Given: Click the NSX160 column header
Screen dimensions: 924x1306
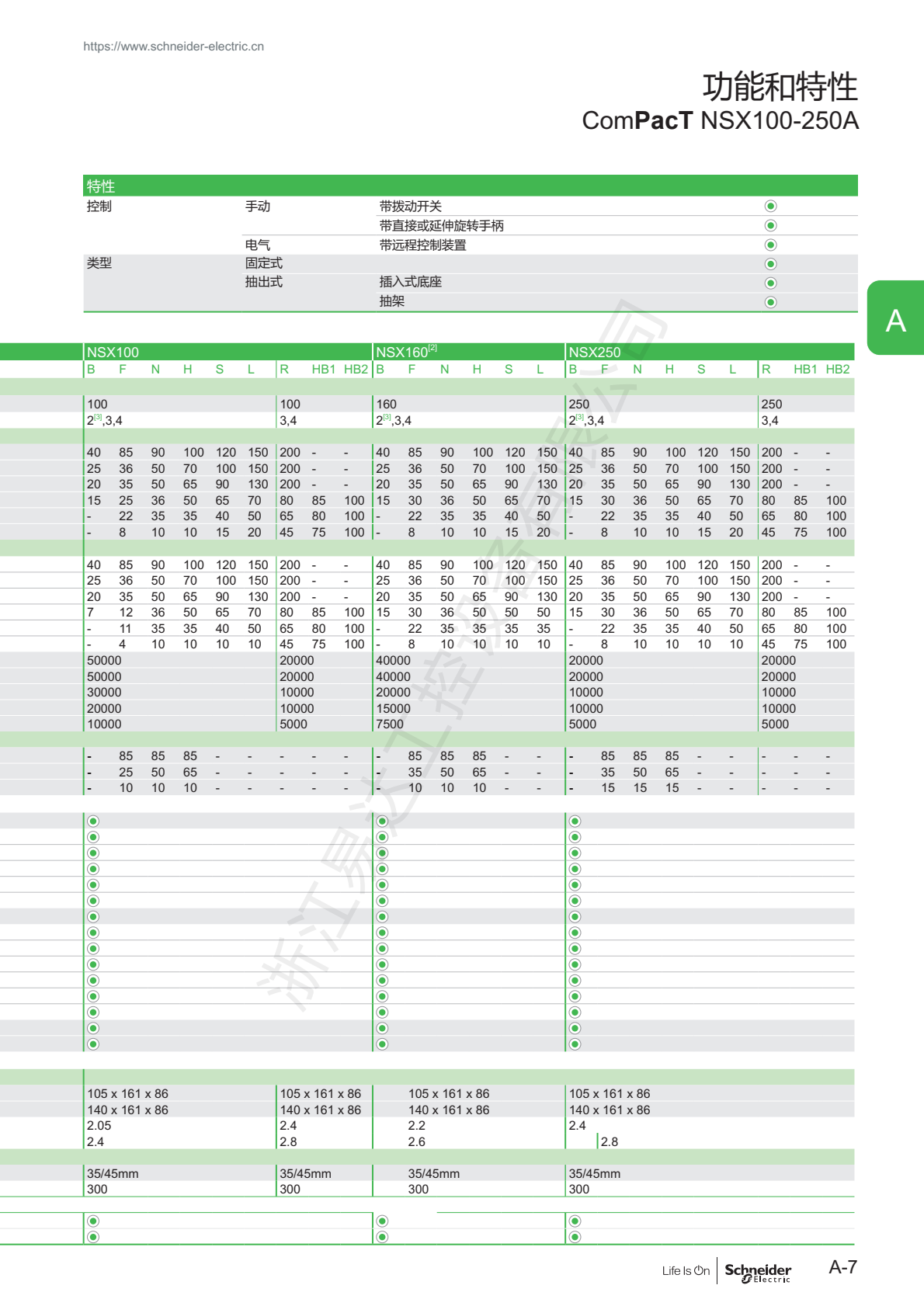Looking at the screenshot, I should pyautogui.click(x=402, y=352).
